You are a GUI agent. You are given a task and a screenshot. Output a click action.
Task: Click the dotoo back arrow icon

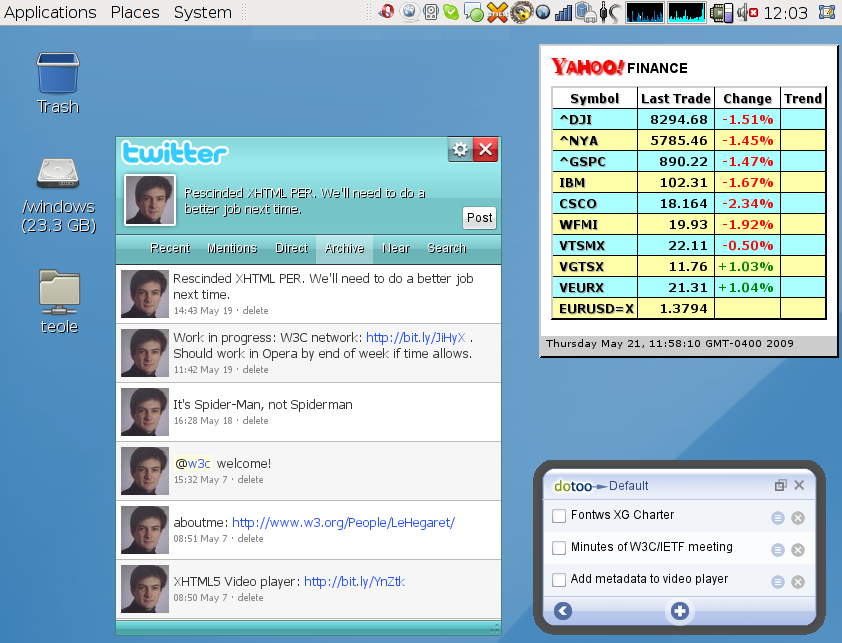coord(563,611)
